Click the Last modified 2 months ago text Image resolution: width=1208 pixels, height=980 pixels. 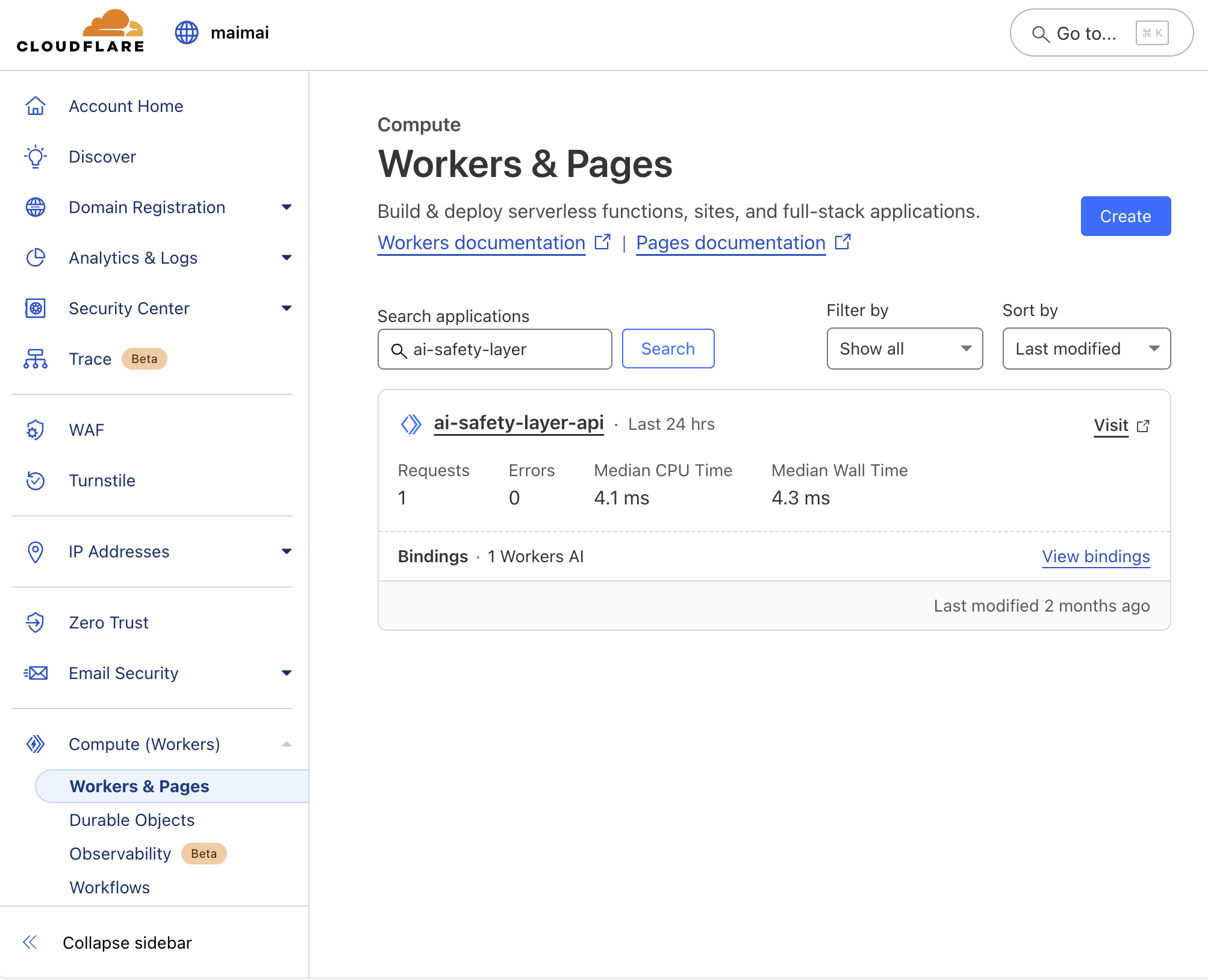(x=1042, y=606)
